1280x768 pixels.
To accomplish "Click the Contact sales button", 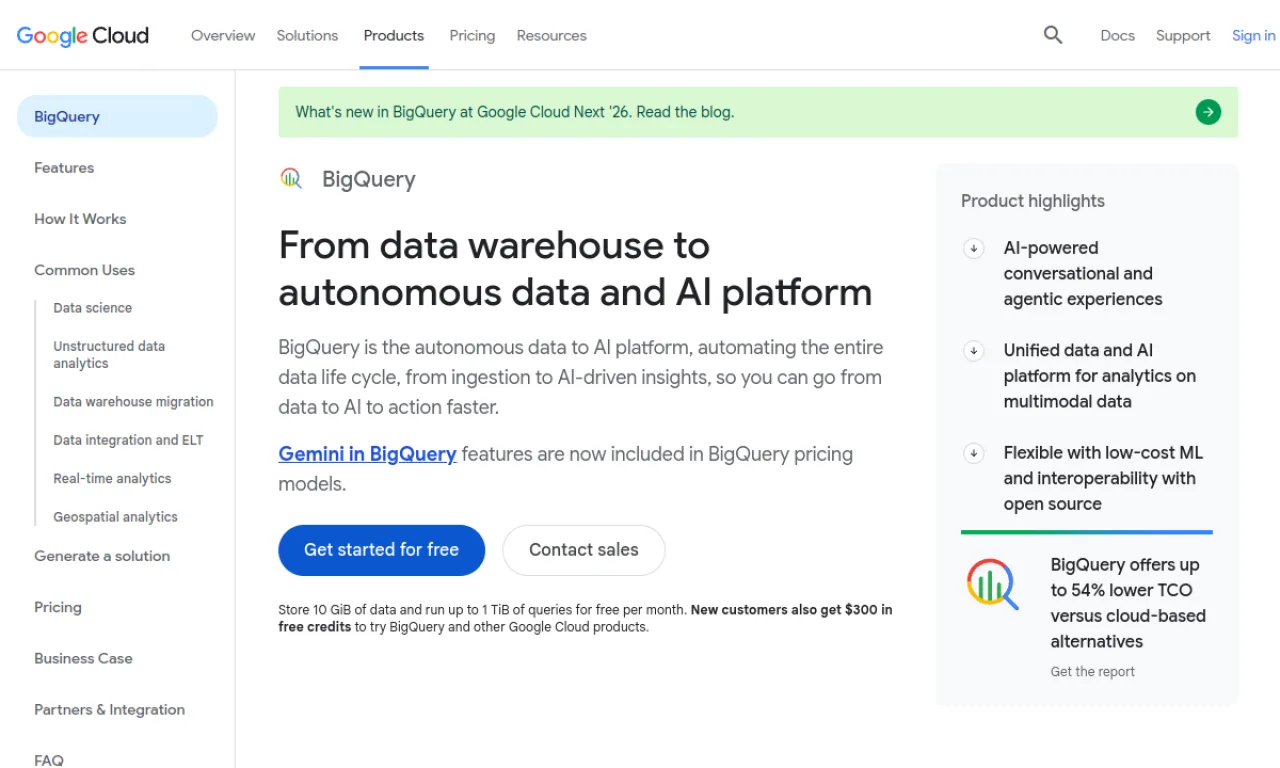I will coord(584,550).
